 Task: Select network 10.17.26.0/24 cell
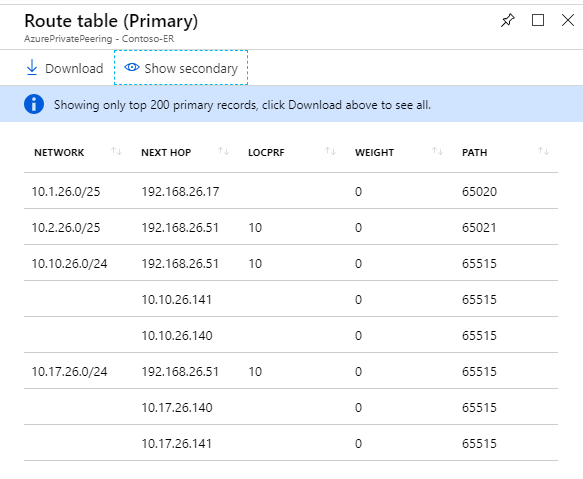coord(69,372)
